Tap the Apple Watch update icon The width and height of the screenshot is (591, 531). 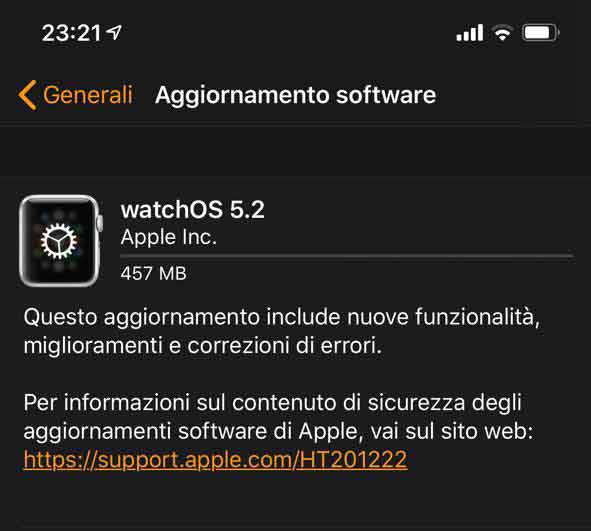coord(61,241)
